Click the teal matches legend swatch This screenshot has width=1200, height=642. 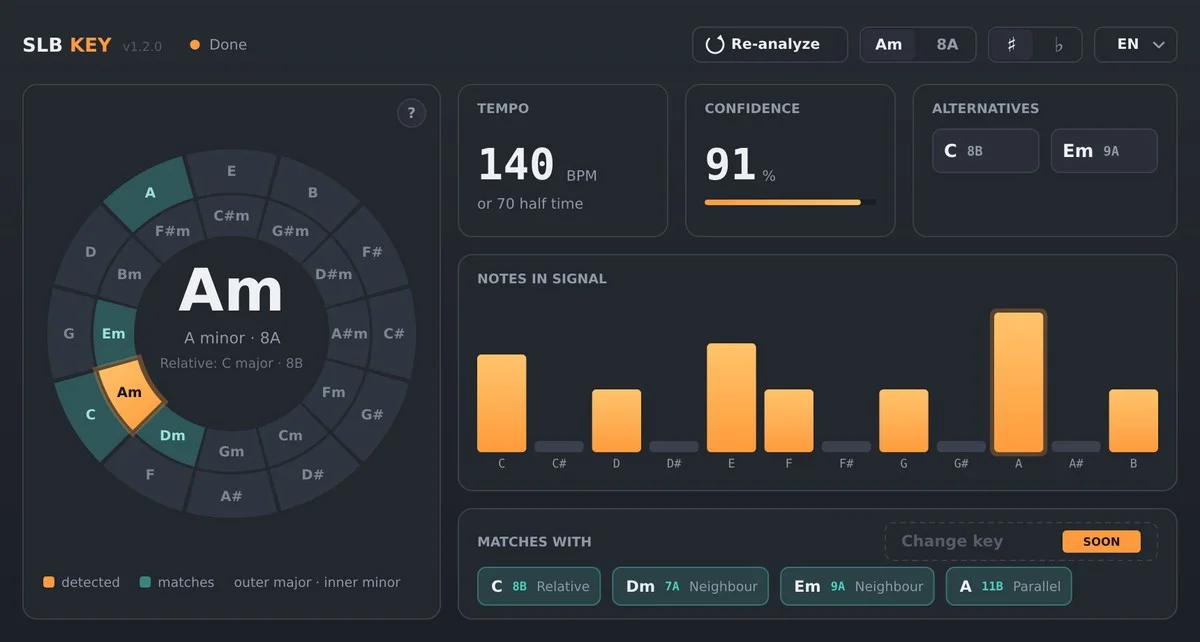pos(146,582)
